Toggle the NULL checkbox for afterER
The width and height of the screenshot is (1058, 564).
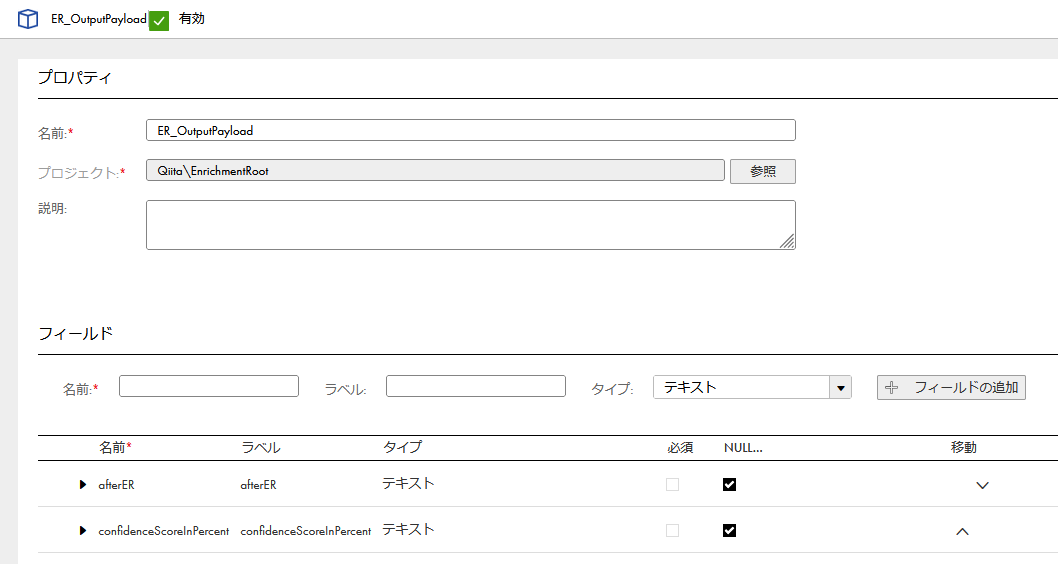pyautogui.click(x=729, y=484)
